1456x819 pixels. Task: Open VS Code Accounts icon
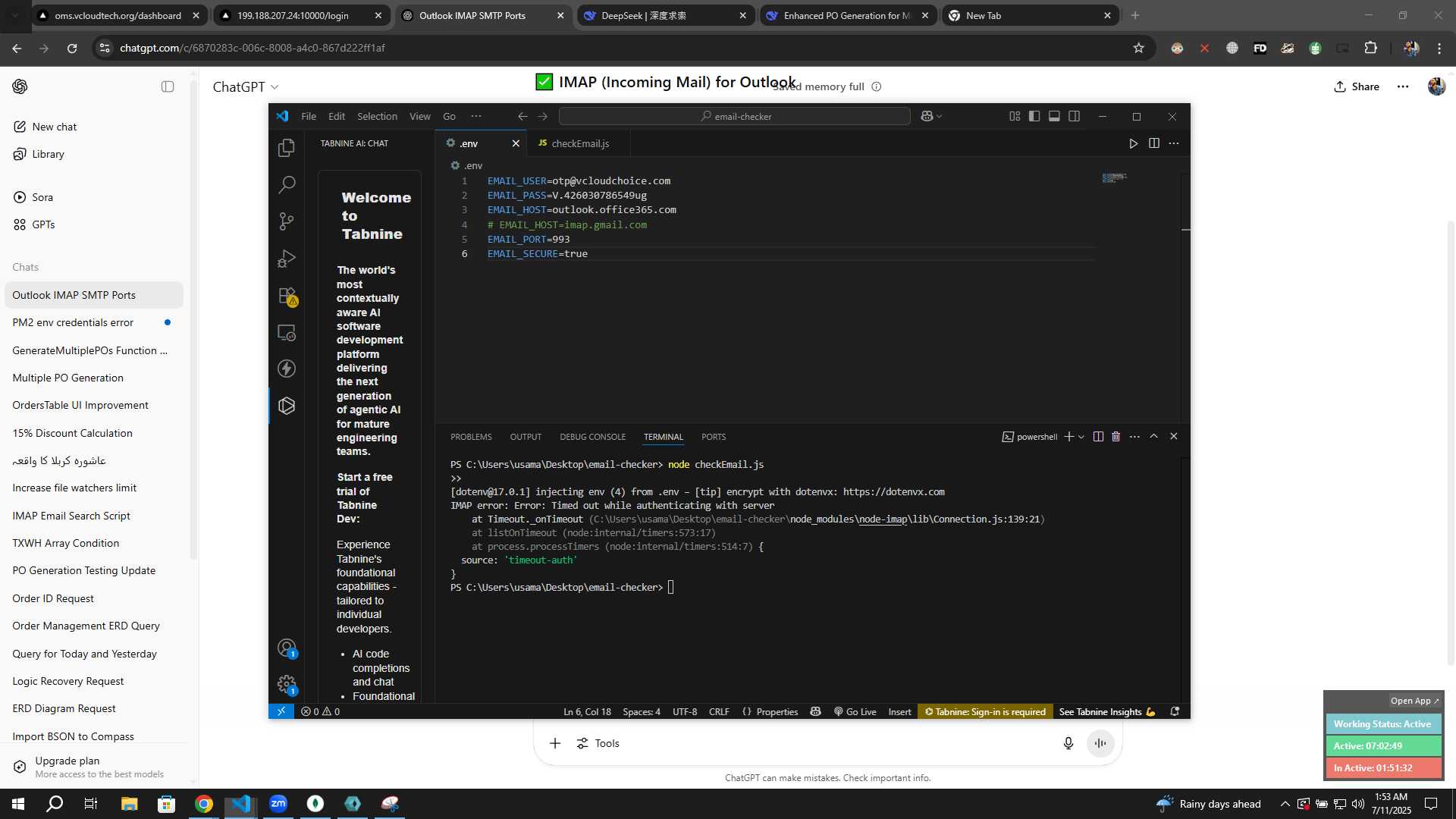tap(287, 648)
